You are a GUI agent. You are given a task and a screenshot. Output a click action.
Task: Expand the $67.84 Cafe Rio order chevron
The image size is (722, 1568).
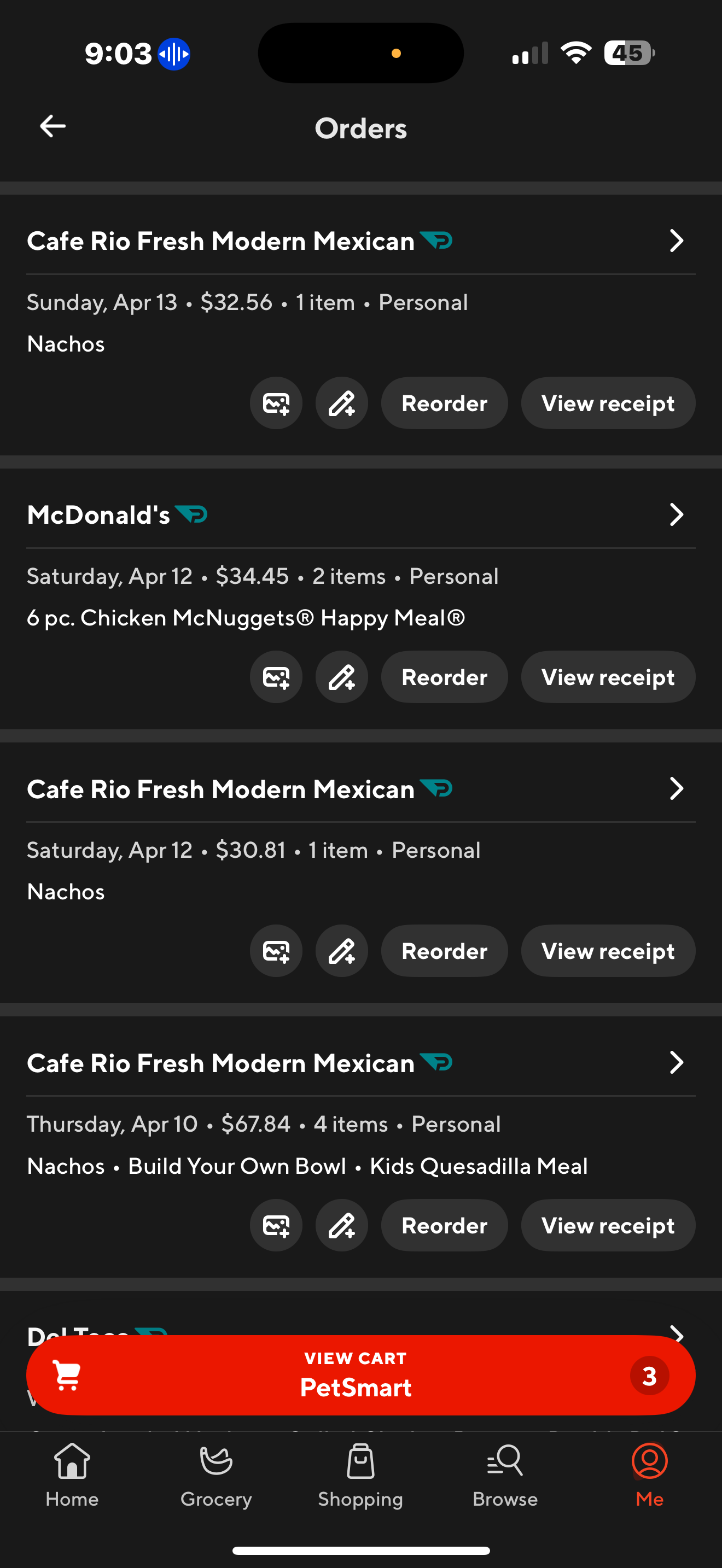tap(676, 1063)
